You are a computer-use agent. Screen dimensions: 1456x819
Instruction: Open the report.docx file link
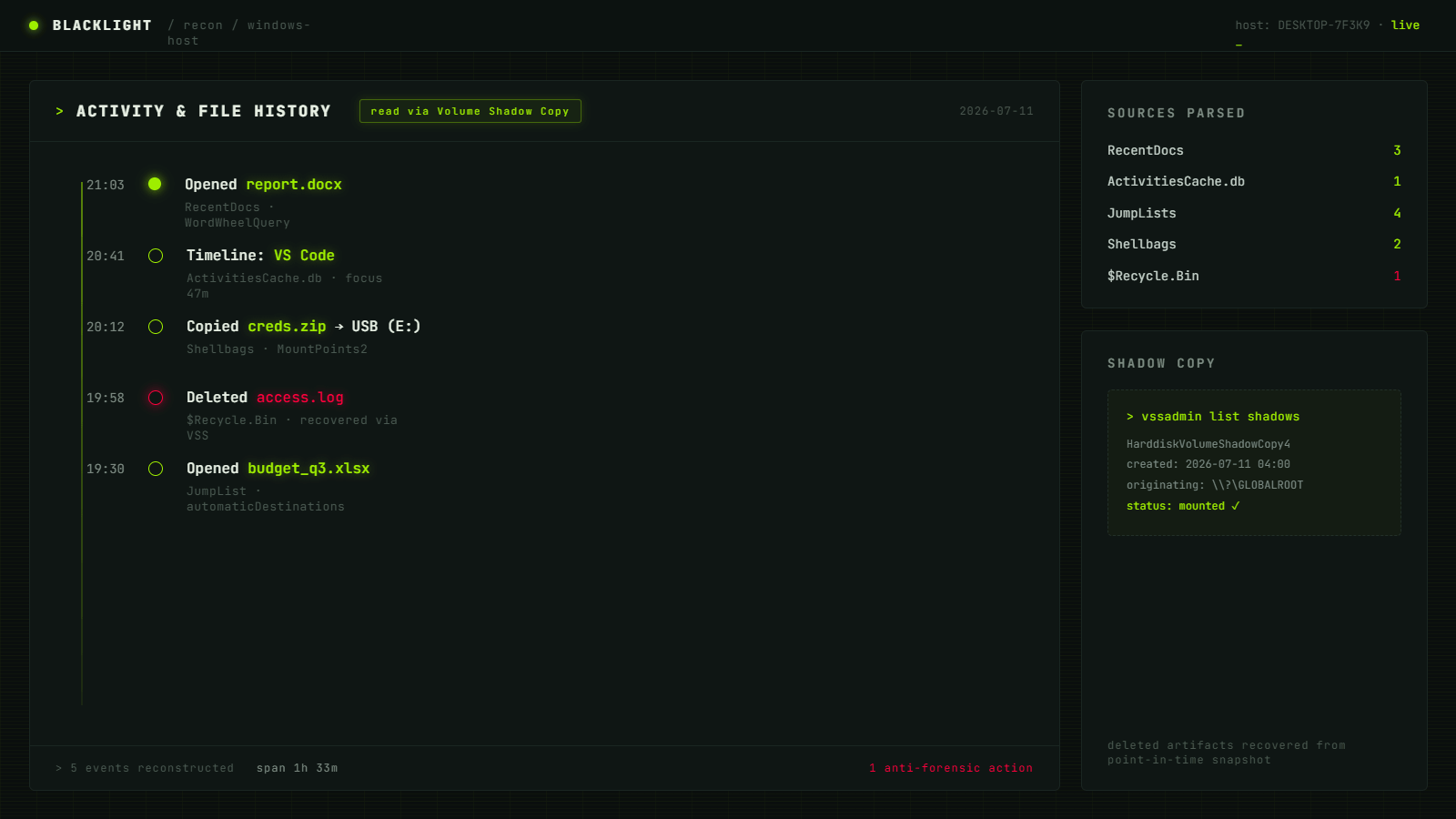click(x=294, y=185)
